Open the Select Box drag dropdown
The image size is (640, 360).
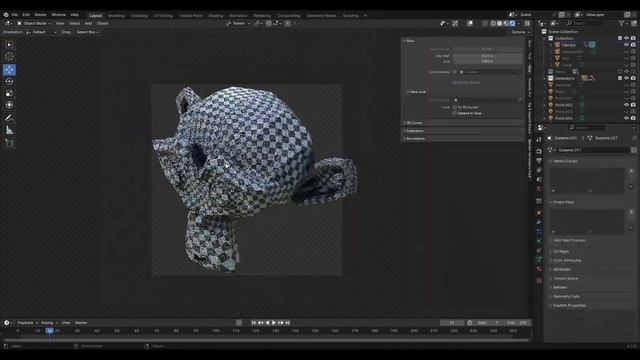tap(87, 32)
